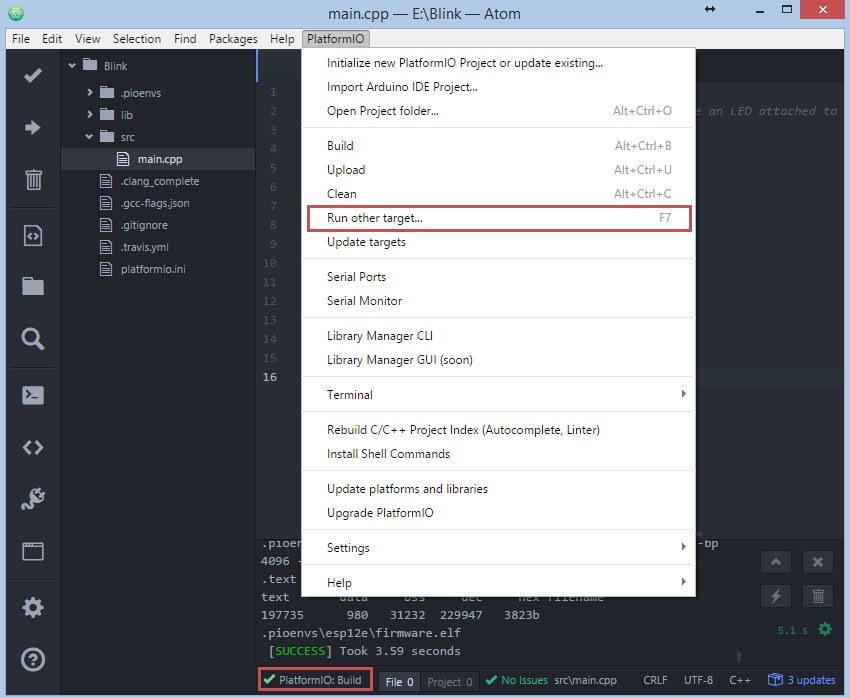
Task: Select Serial Ports
Action: (x=498, y=277)
